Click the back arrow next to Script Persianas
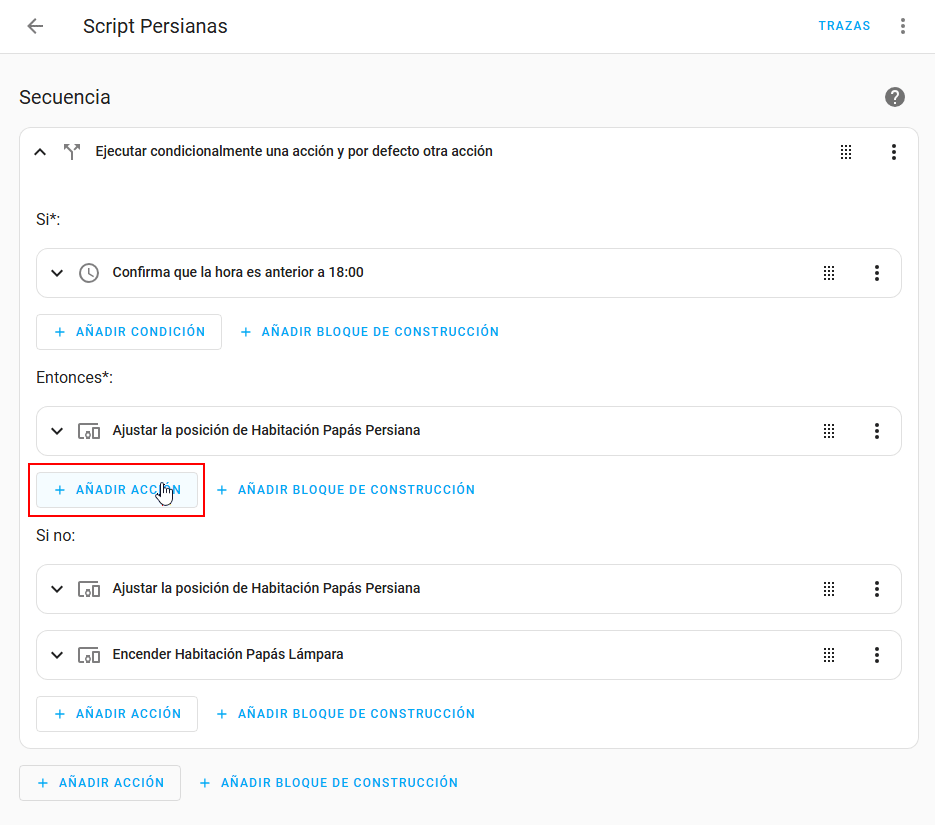Image resolution: width=935 pixels, height=825 pixels. point(35,27)
